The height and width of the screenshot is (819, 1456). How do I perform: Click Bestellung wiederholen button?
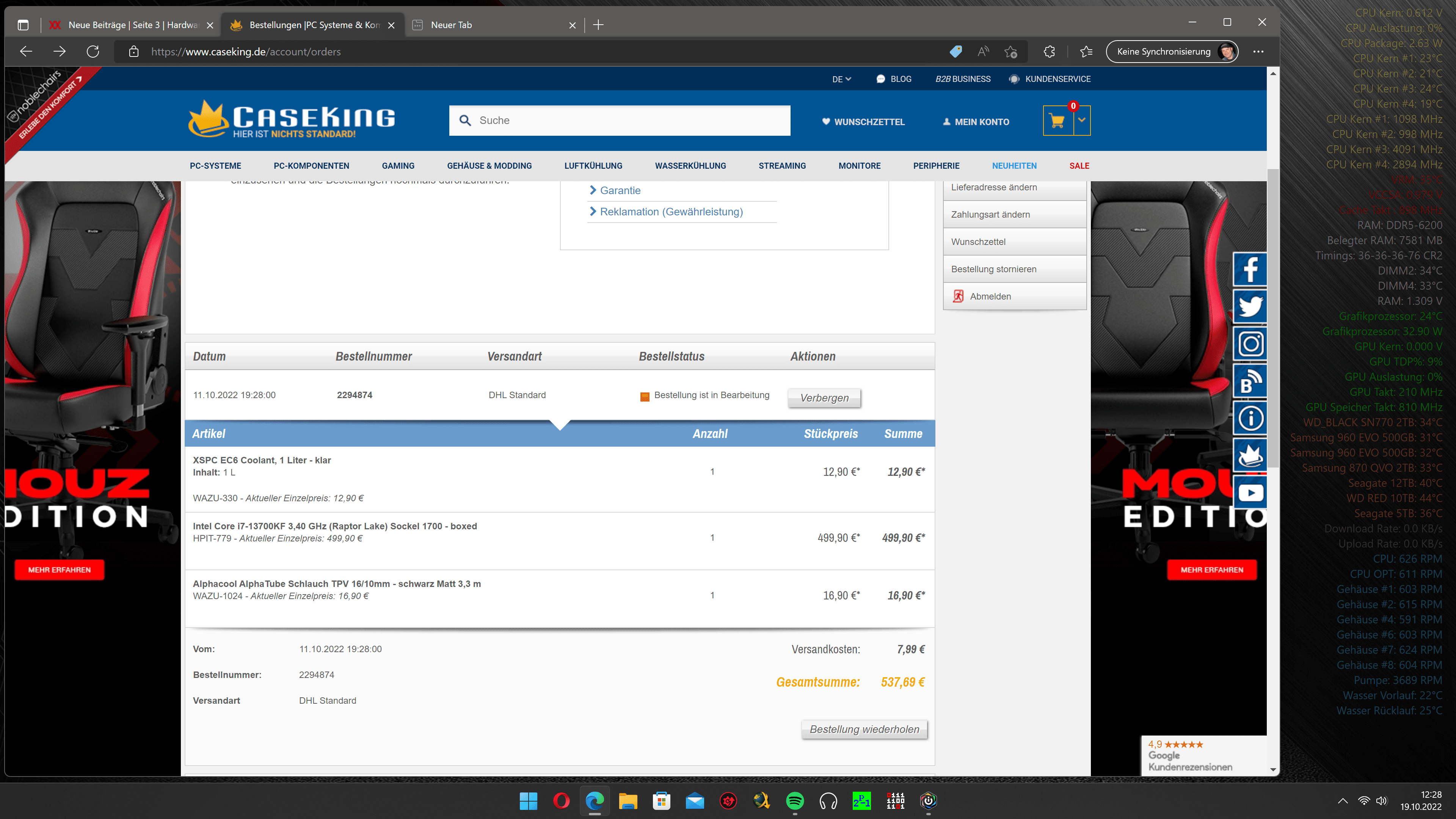click(x=864, y=729)
